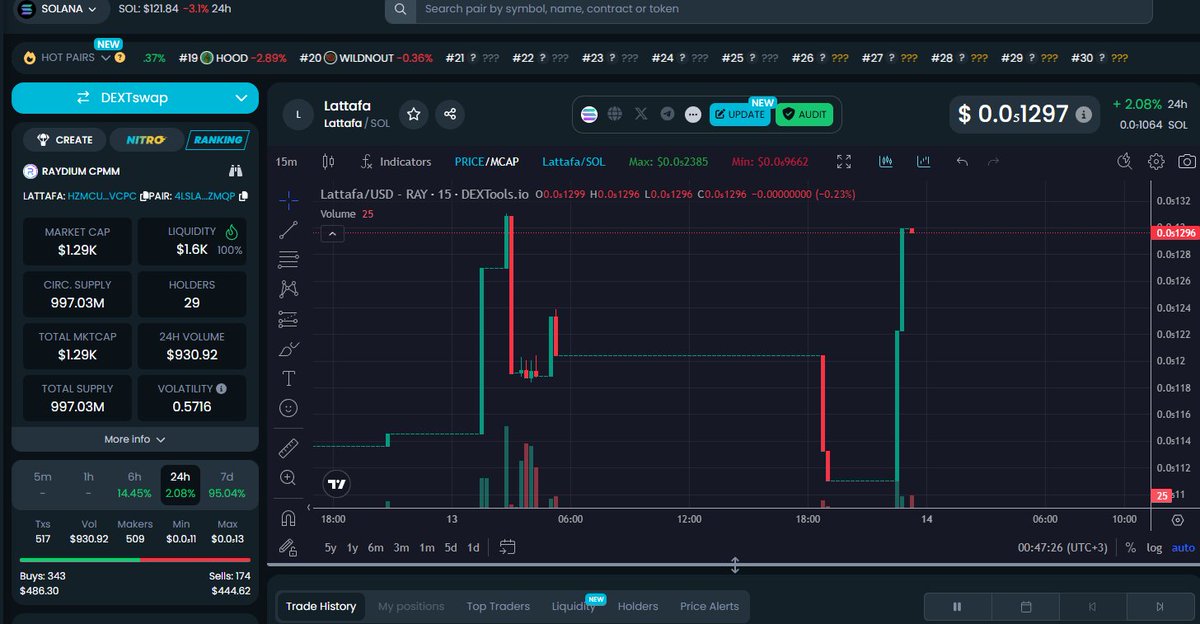Open the Indicators menu

coord(396,162)
